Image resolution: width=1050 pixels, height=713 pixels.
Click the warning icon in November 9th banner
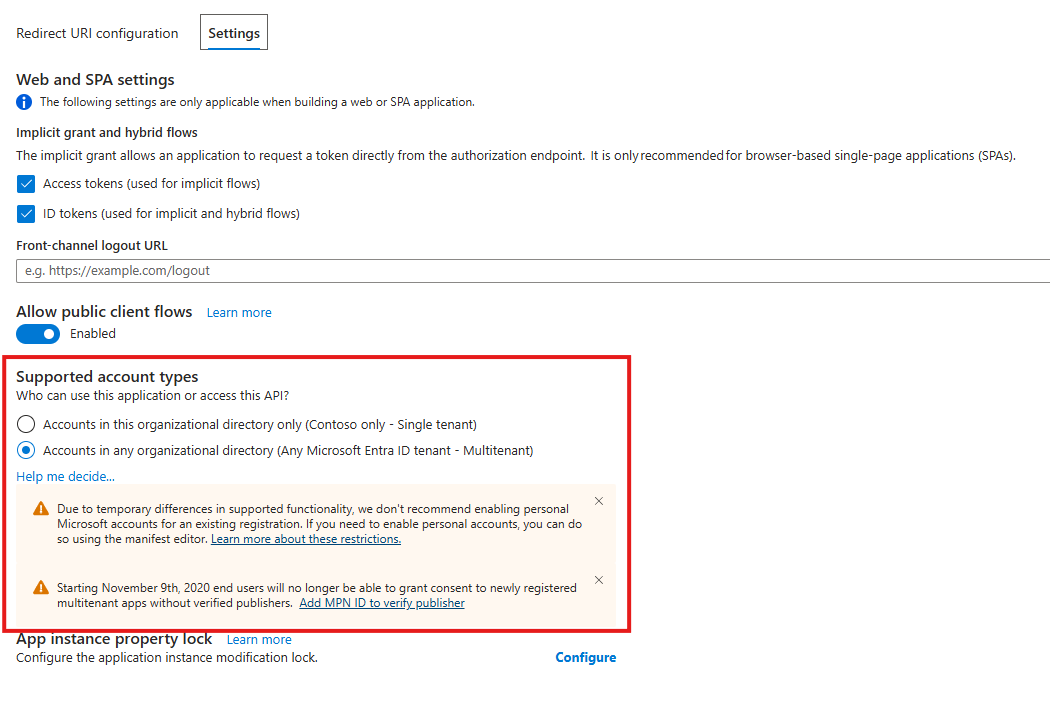[x=40, y=588]
